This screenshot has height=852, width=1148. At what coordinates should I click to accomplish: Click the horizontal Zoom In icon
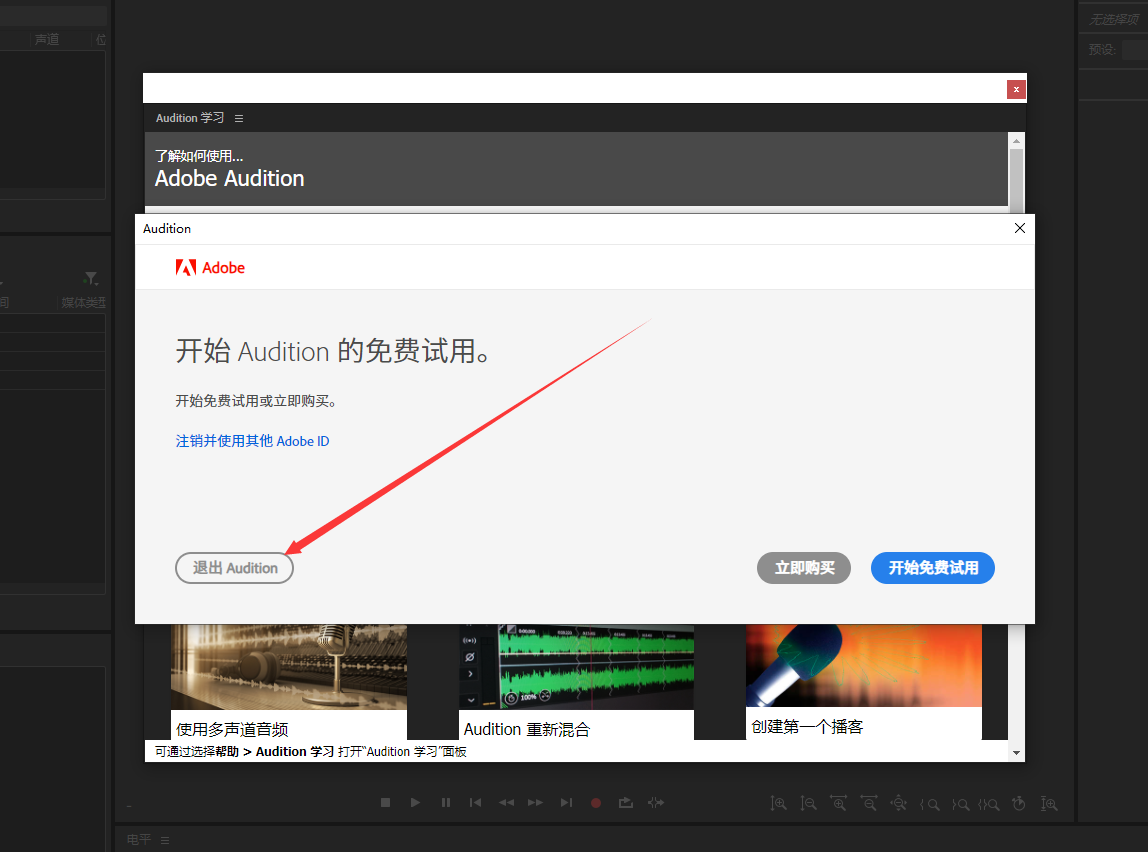(x=839, y=803)
